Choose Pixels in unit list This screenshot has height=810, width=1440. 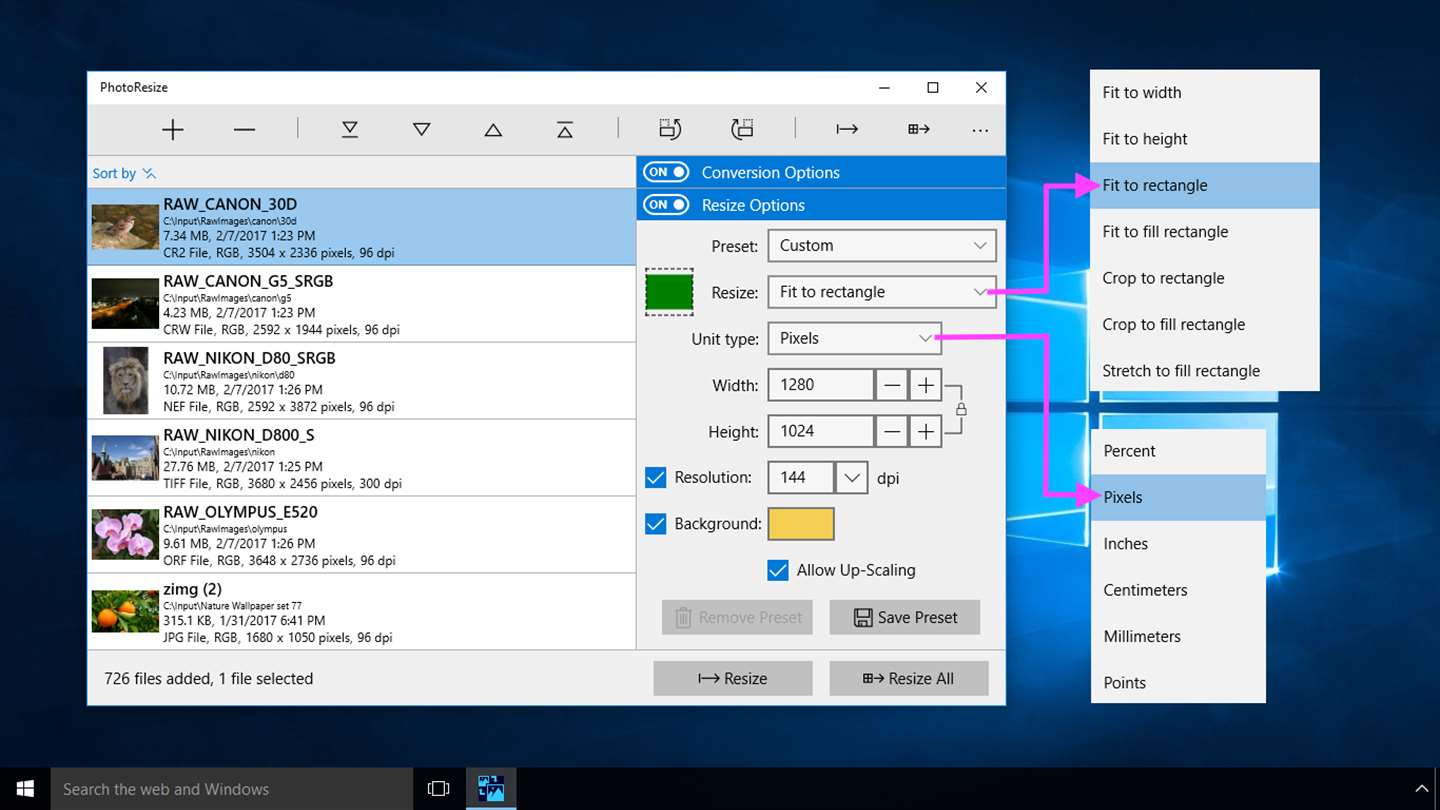(x=1178, y=497)
